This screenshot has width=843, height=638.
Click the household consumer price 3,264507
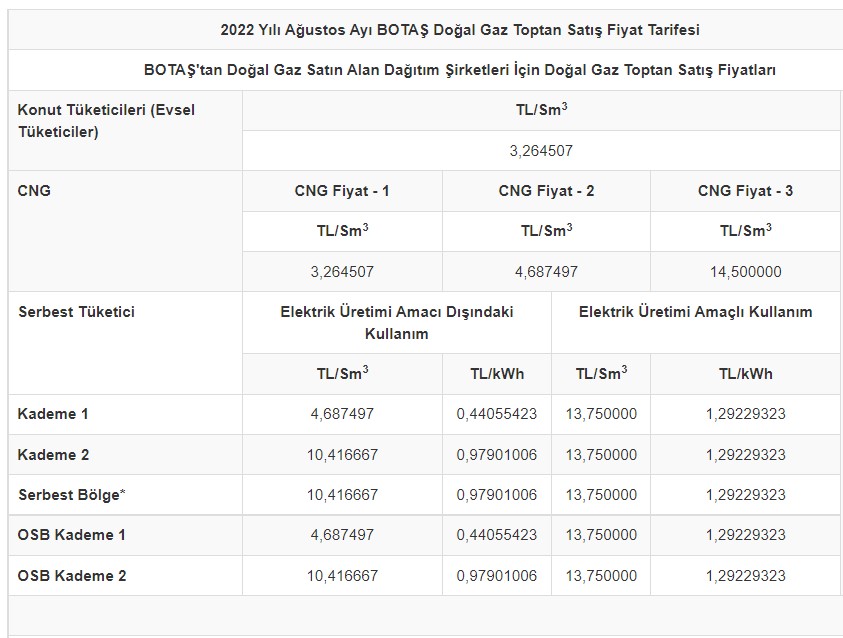(x=541, y=151)
